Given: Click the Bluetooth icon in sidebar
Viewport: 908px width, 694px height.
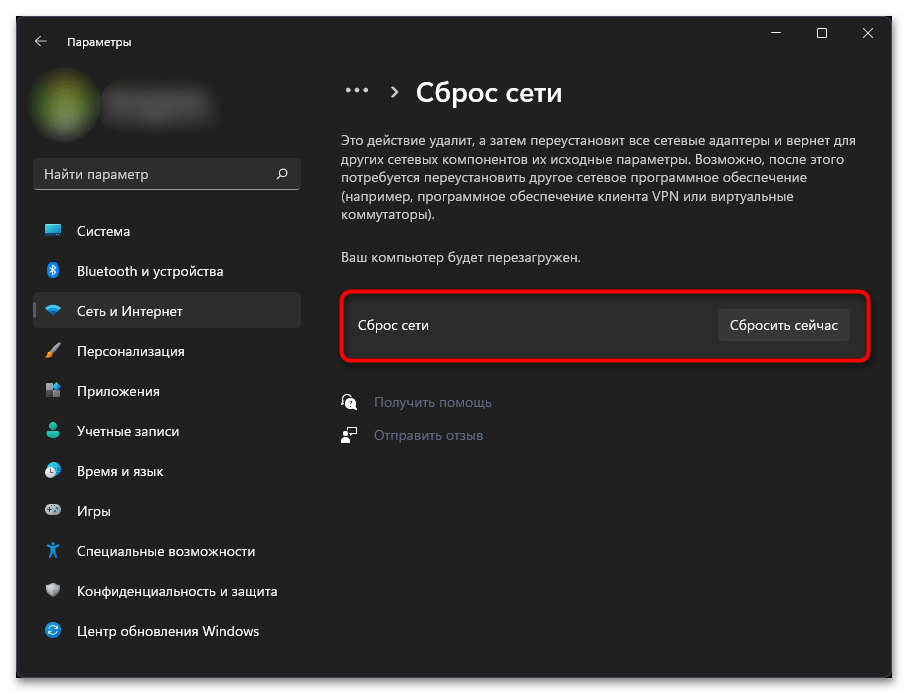Looking at the screenshot, I should point(54,271).
